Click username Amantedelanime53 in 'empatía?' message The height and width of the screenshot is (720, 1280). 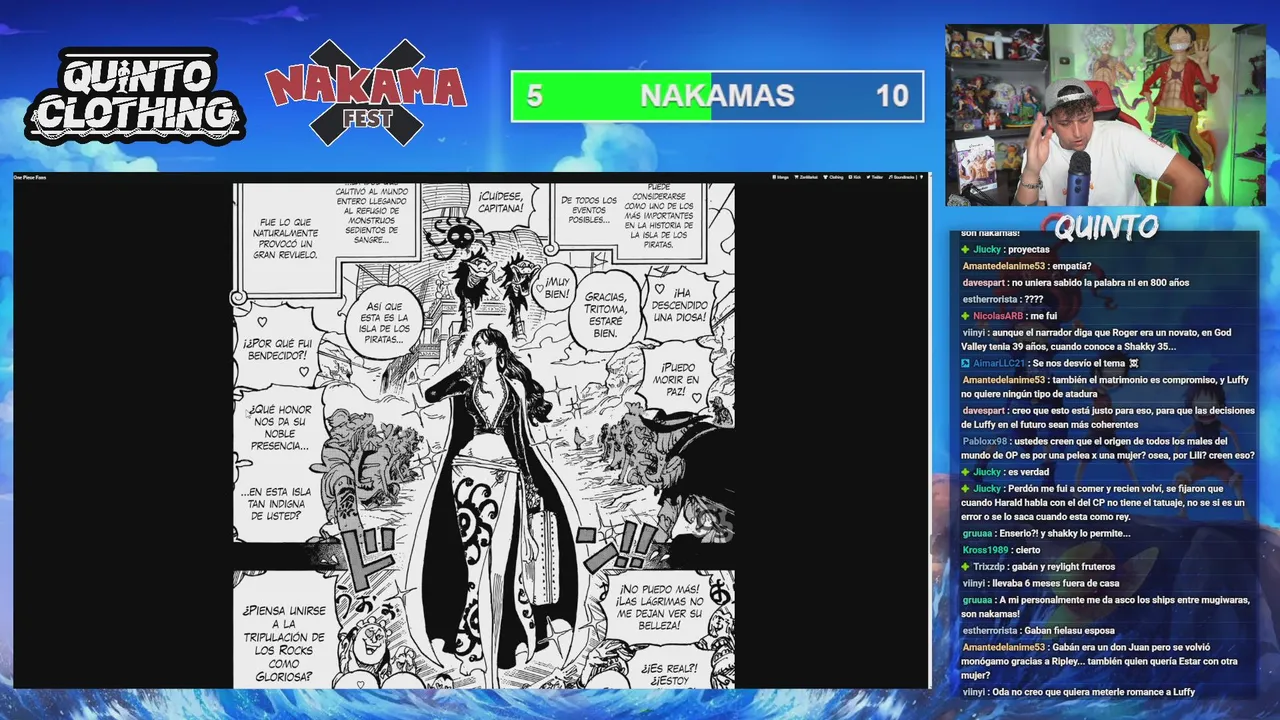[x=1003, y=266]
